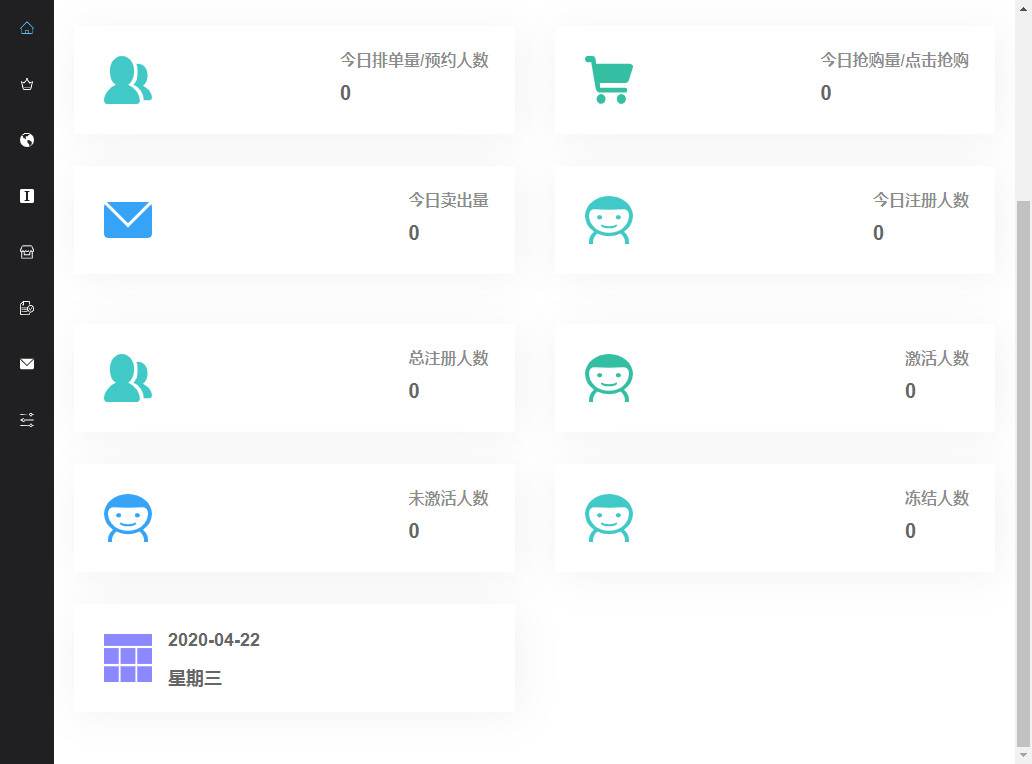Click the 冻结人数 label

(x=936, y=498)
